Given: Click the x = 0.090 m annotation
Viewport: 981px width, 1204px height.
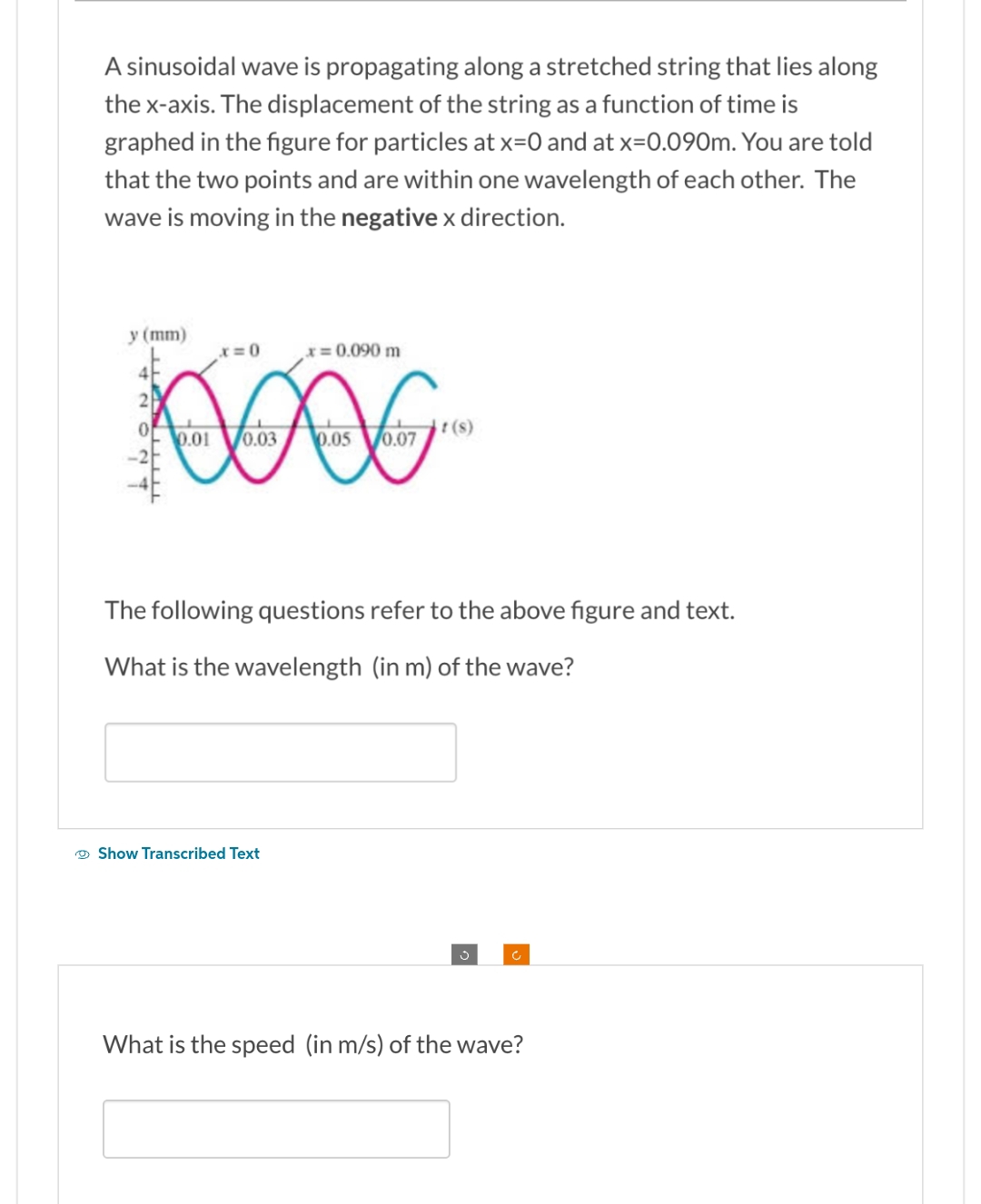Looking at the screenshot, I should tap(352, 350).
